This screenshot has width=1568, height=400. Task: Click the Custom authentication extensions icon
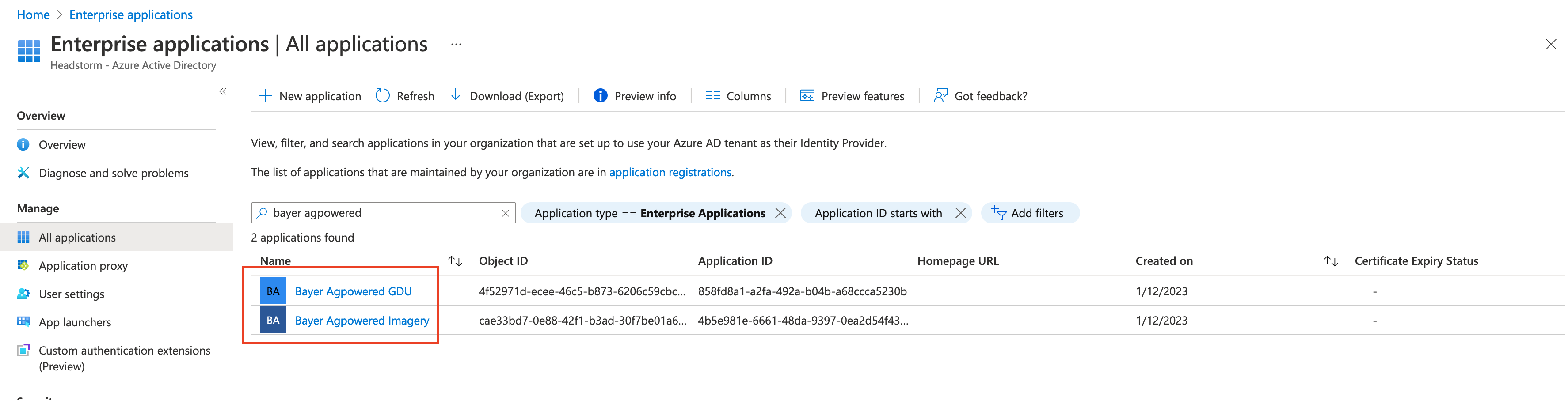(x=23, y=350)
